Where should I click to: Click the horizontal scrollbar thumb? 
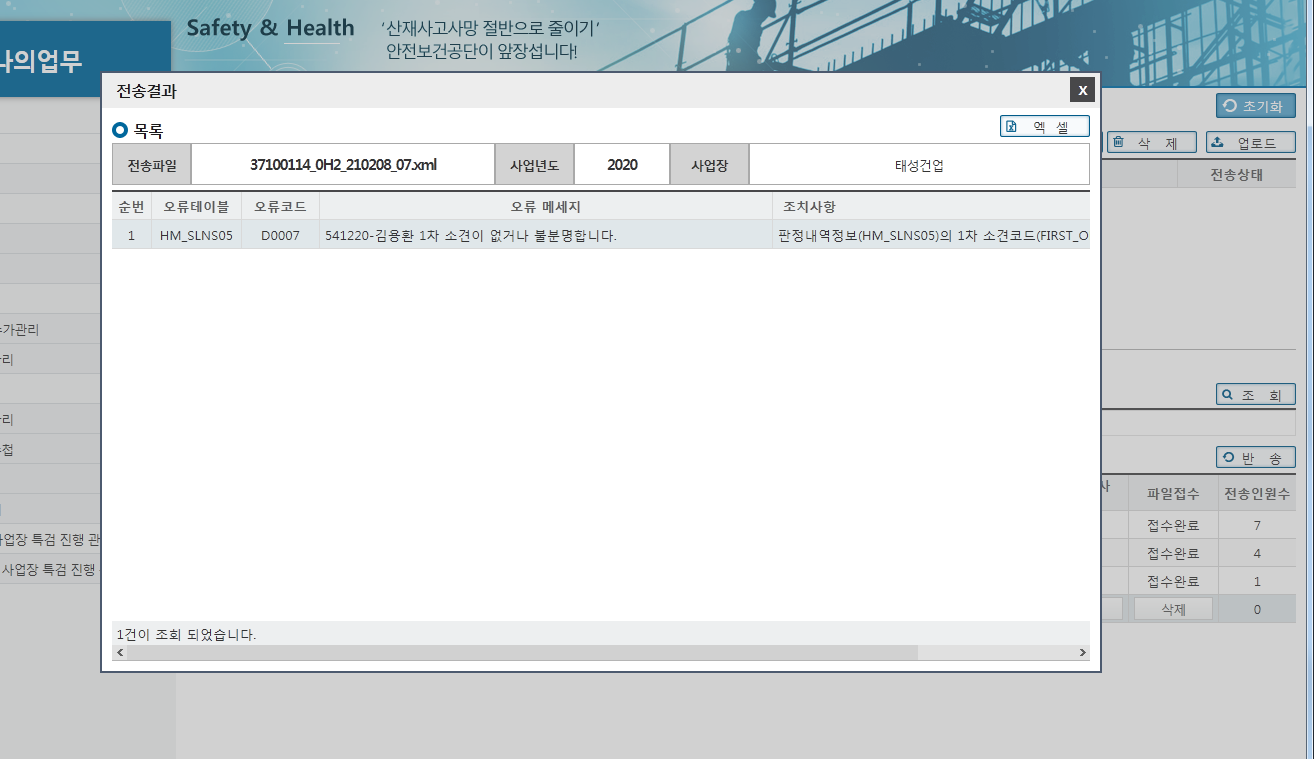tap(522, 652)
